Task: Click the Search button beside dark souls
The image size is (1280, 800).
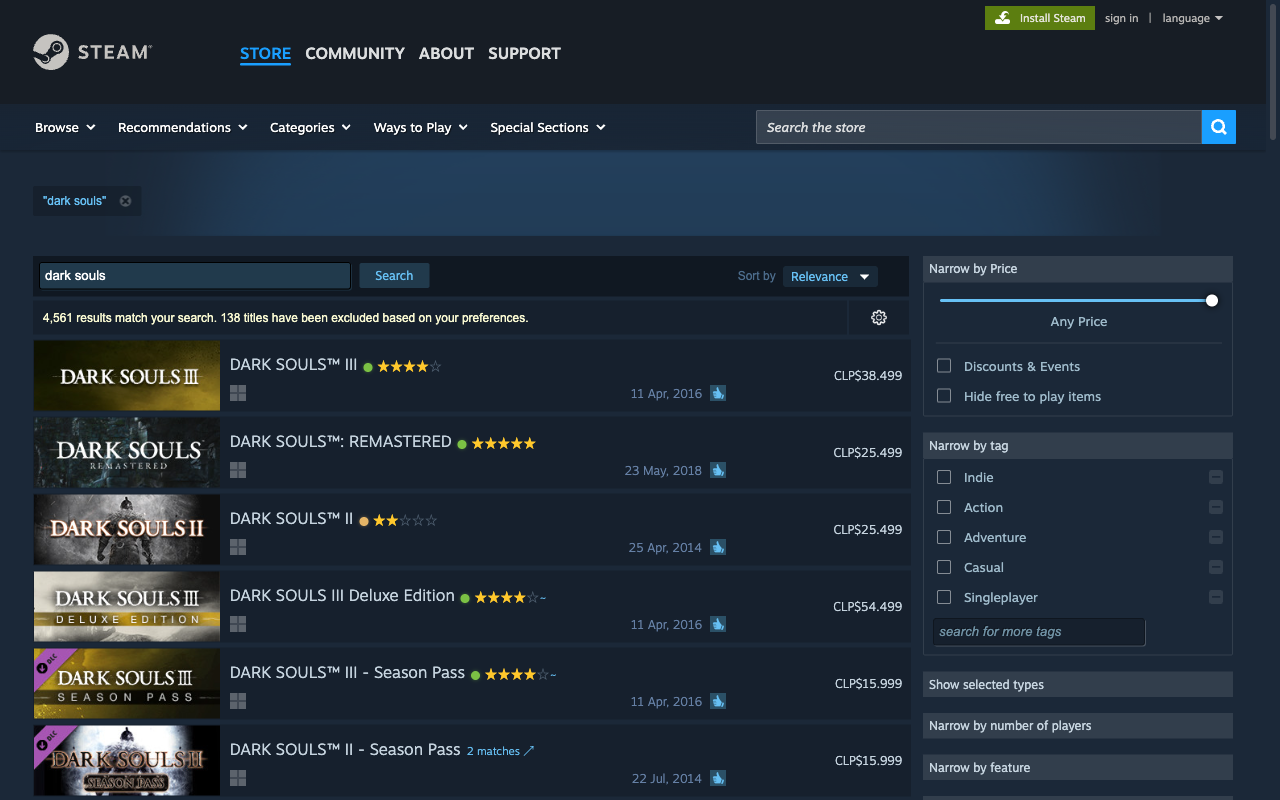Action: [x=394, y=275]
